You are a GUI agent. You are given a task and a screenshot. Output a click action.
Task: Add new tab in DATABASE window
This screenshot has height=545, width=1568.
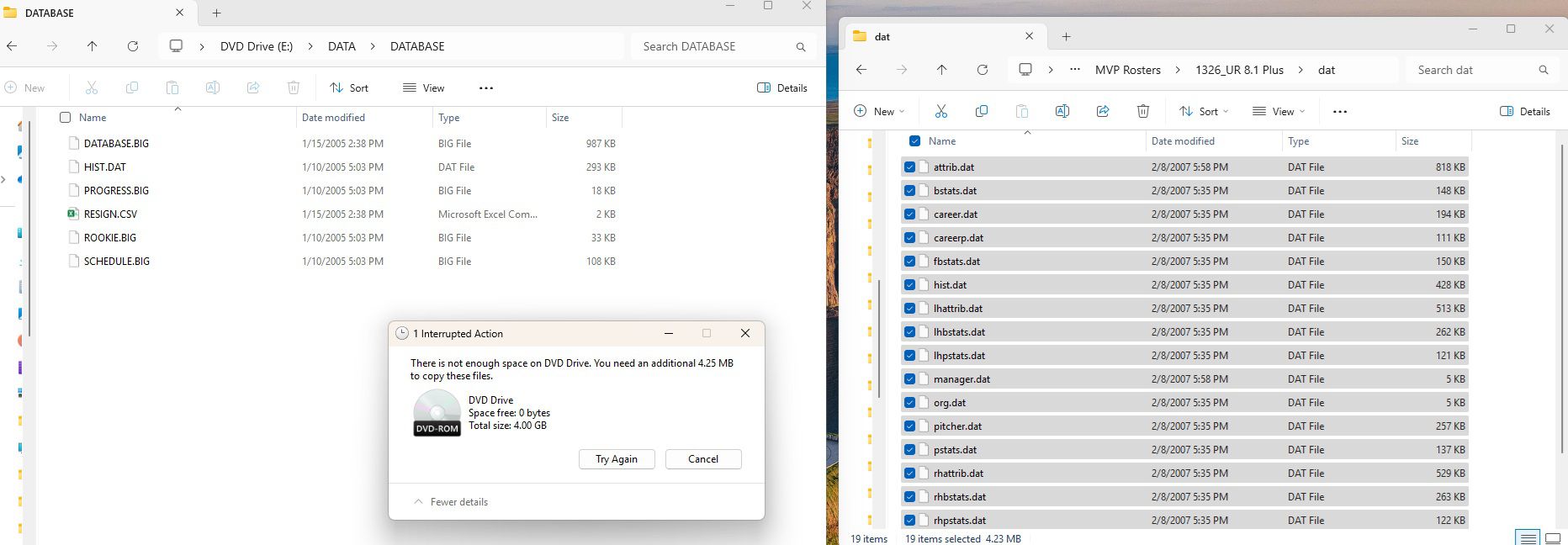point(216,13)
